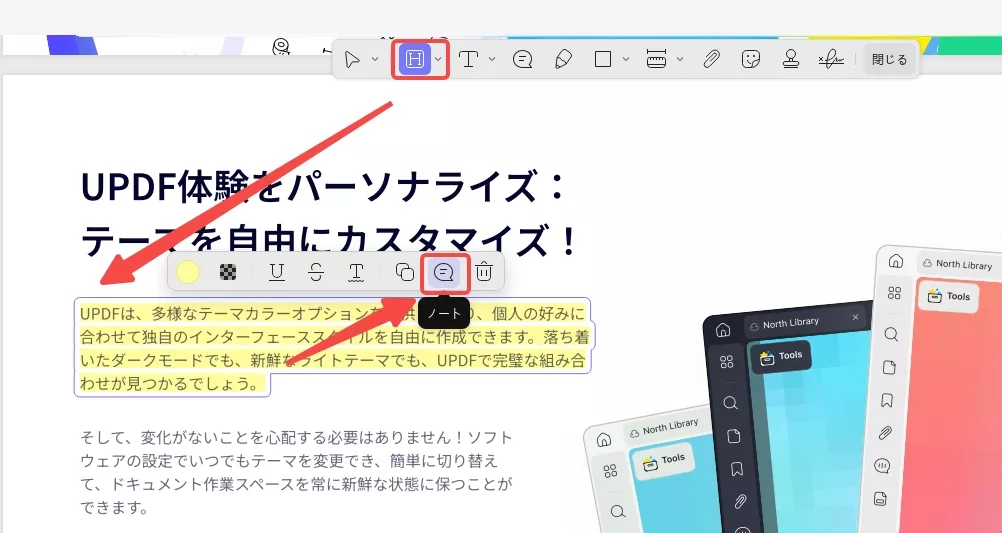Image resolution: width=1002 pixels, height=533 pixels.
Task: Click paragraph line starting 'て、ドキュメント作業スペース'
Action: click(x=297, y=484)
